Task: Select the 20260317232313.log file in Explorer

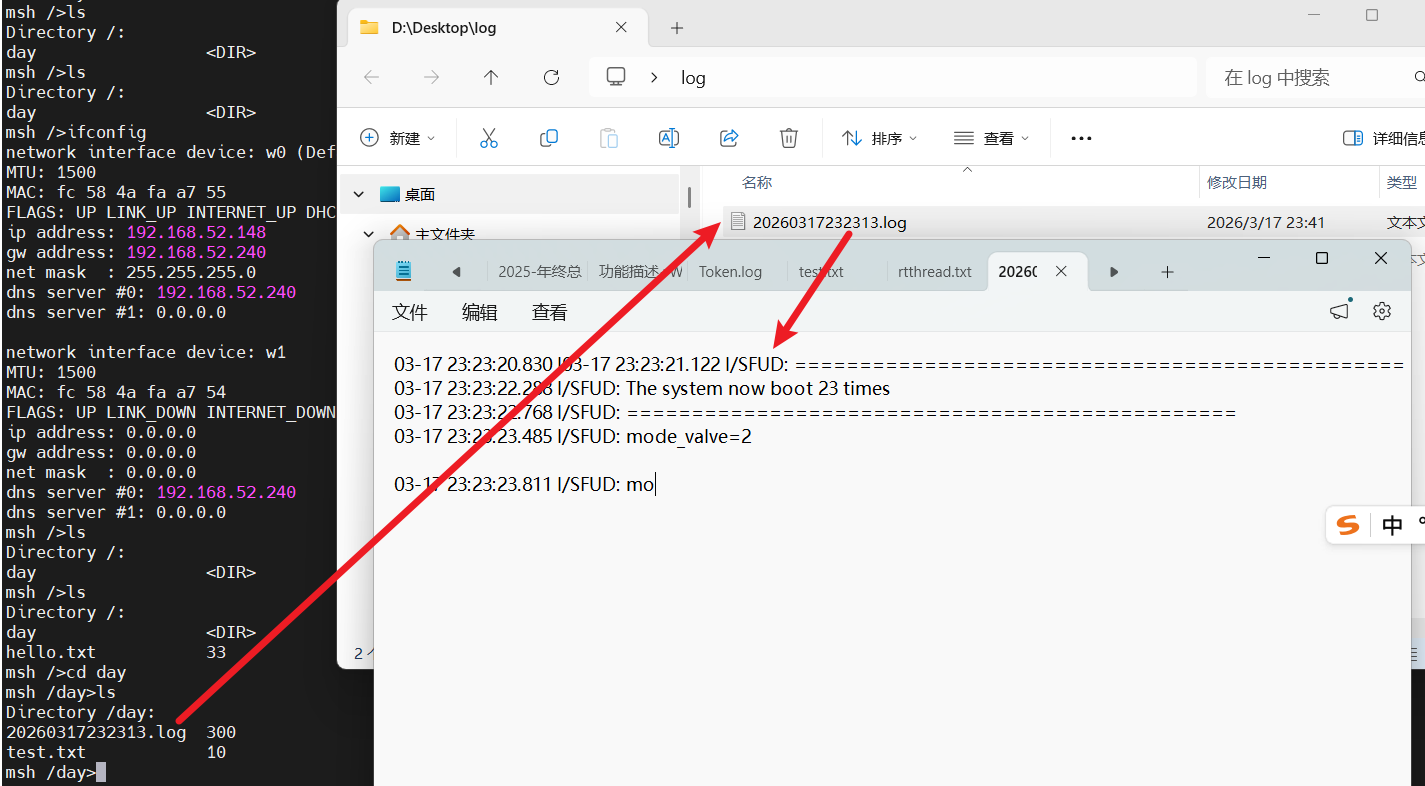Action: pos(829,222)
